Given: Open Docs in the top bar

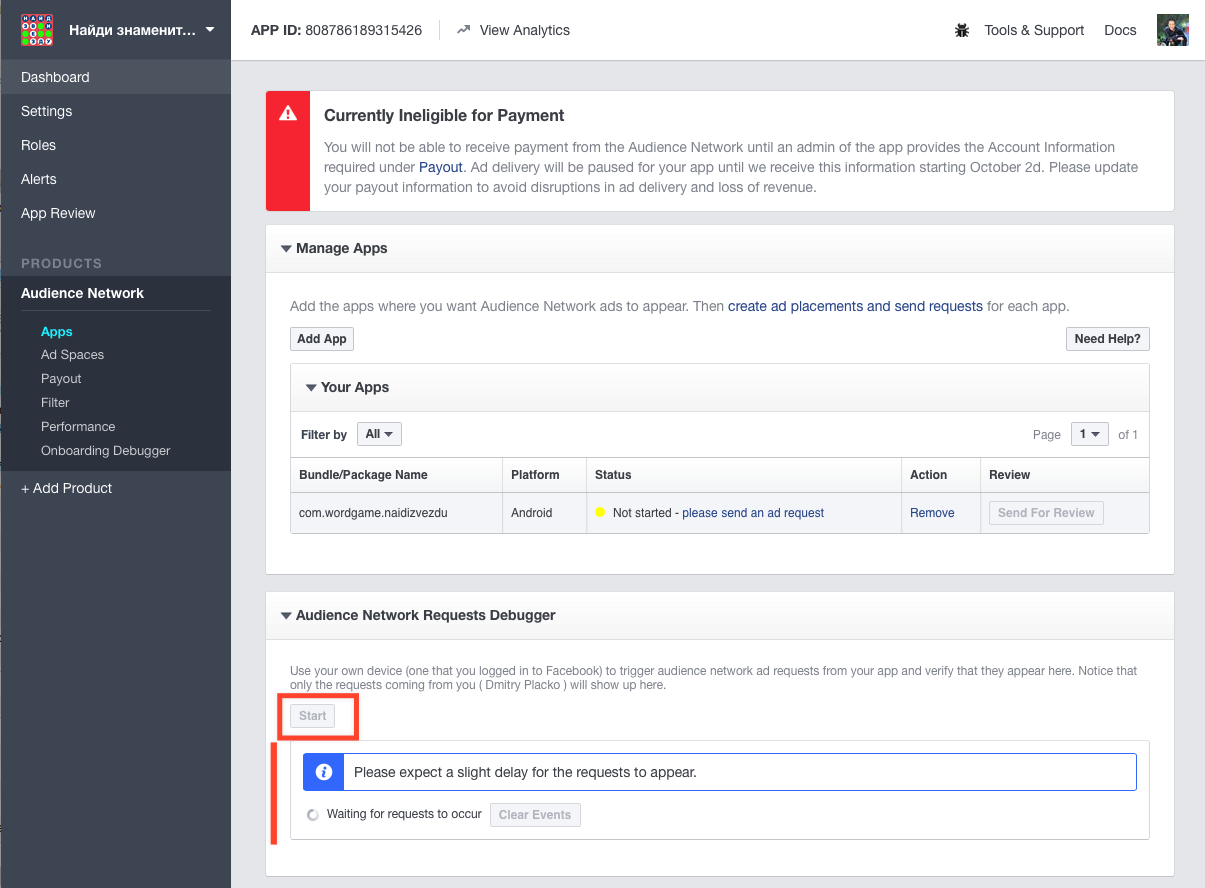Looking at the screenshot, I should [1120, 30].
